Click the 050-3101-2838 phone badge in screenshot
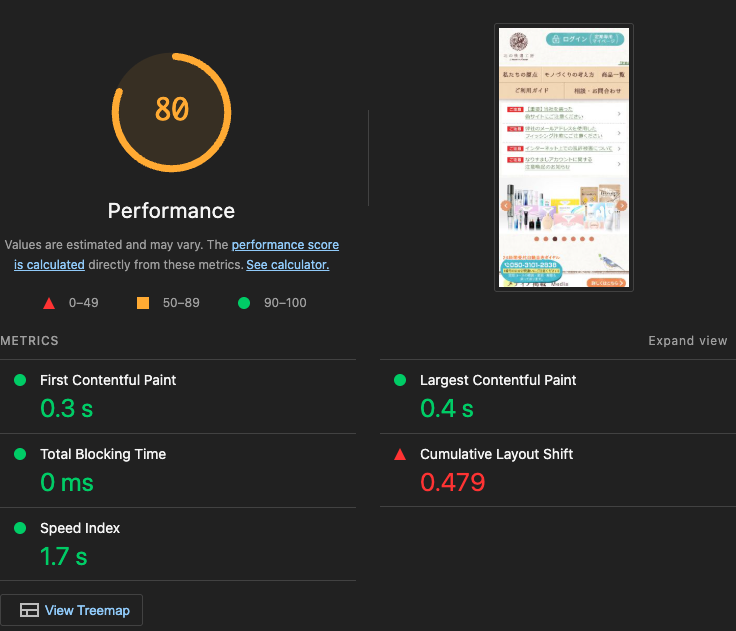 (531, 269)
